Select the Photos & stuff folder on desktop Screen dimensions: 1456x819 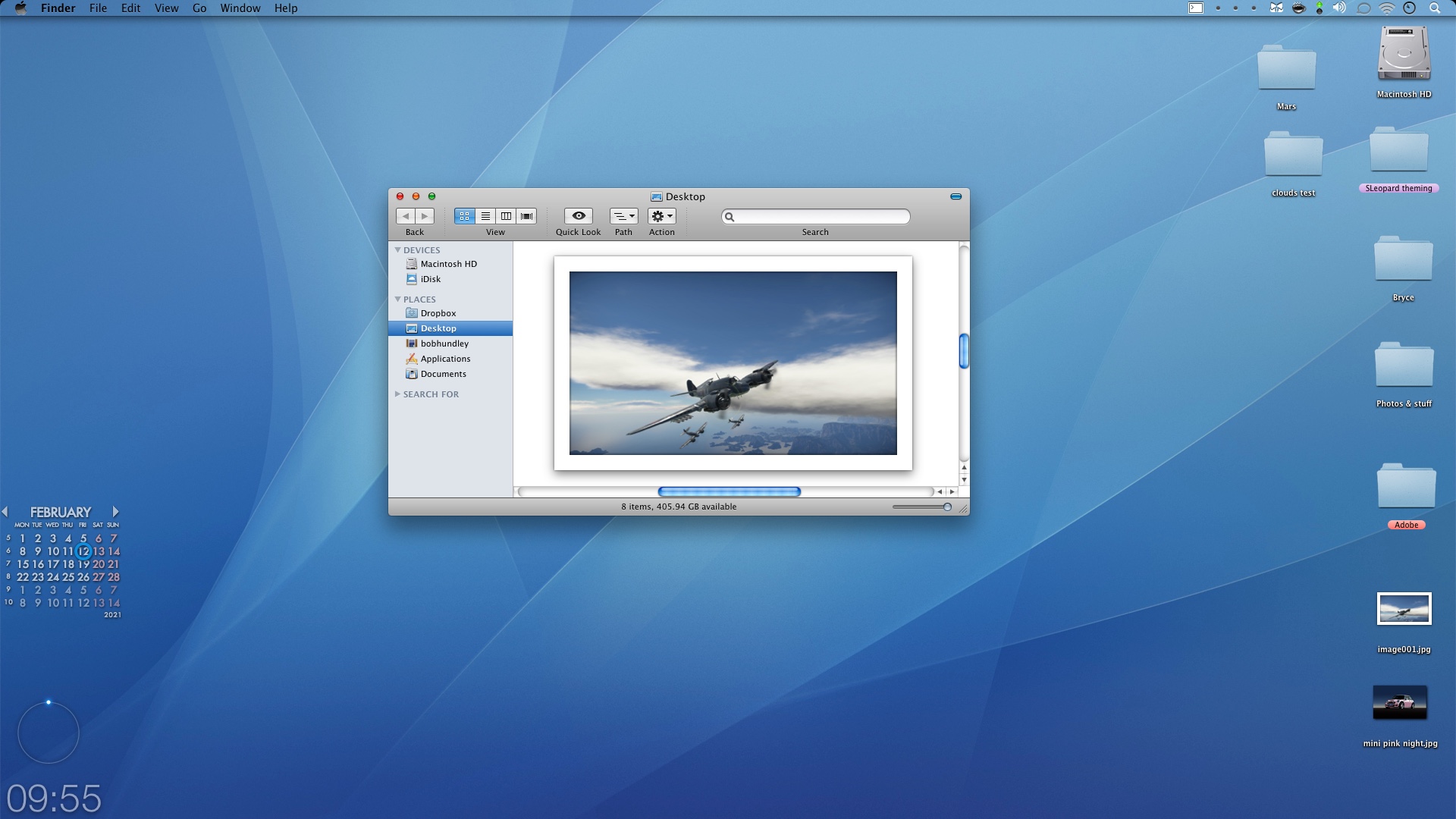click(x=1404, y=366)
